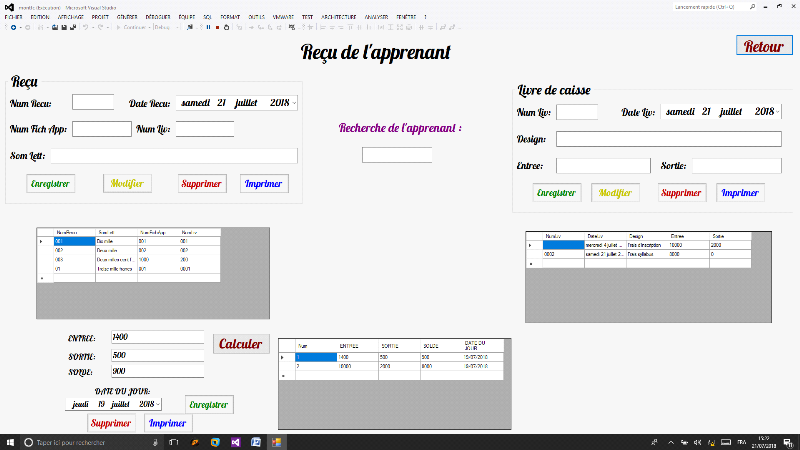Open the AFFICHAGE menu
800x450 pixels.
[70, 17]
